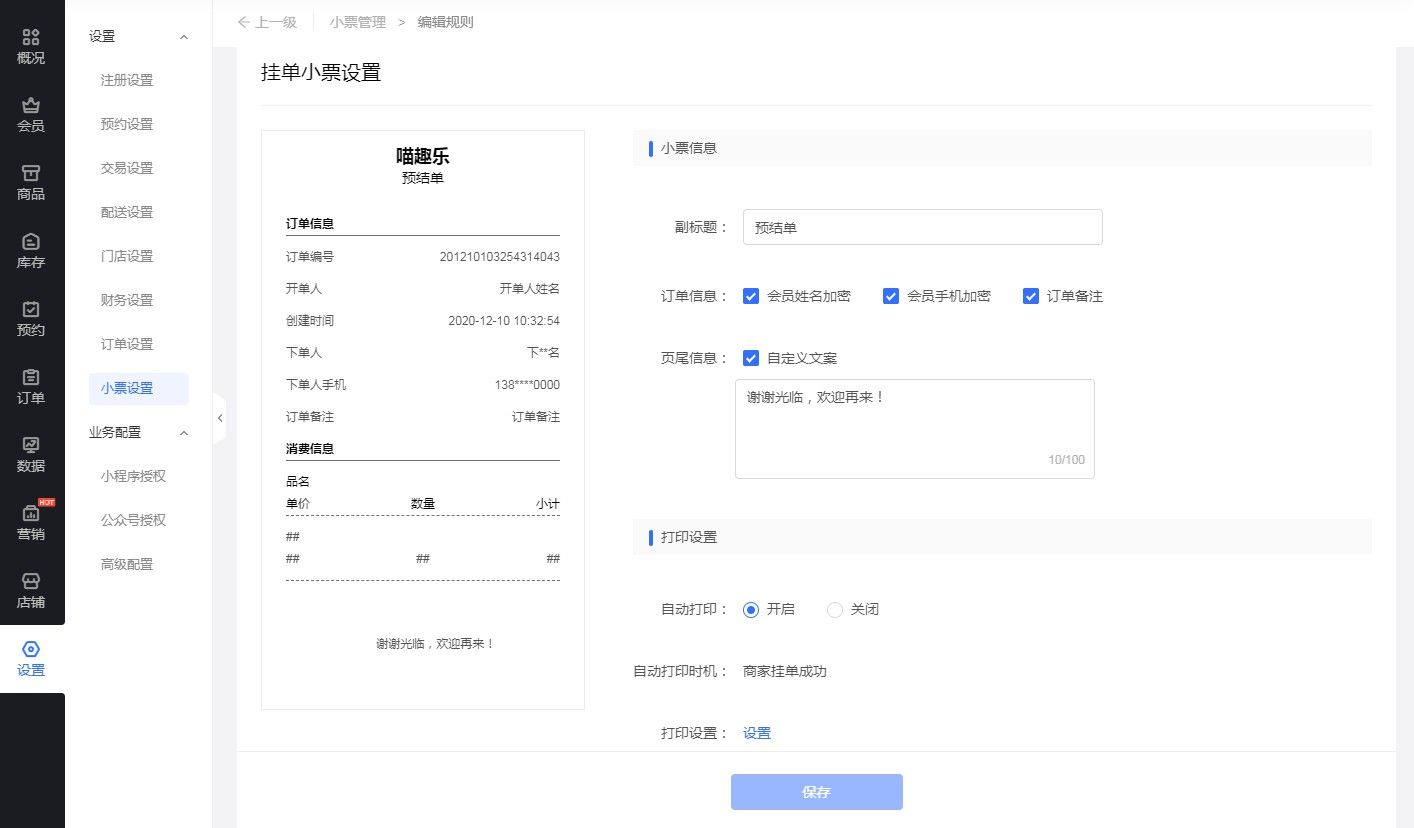Screen dimensions: 1414x828
Task: Click the 编辑规则 breadcrumb text
Action: click(445, 22)
